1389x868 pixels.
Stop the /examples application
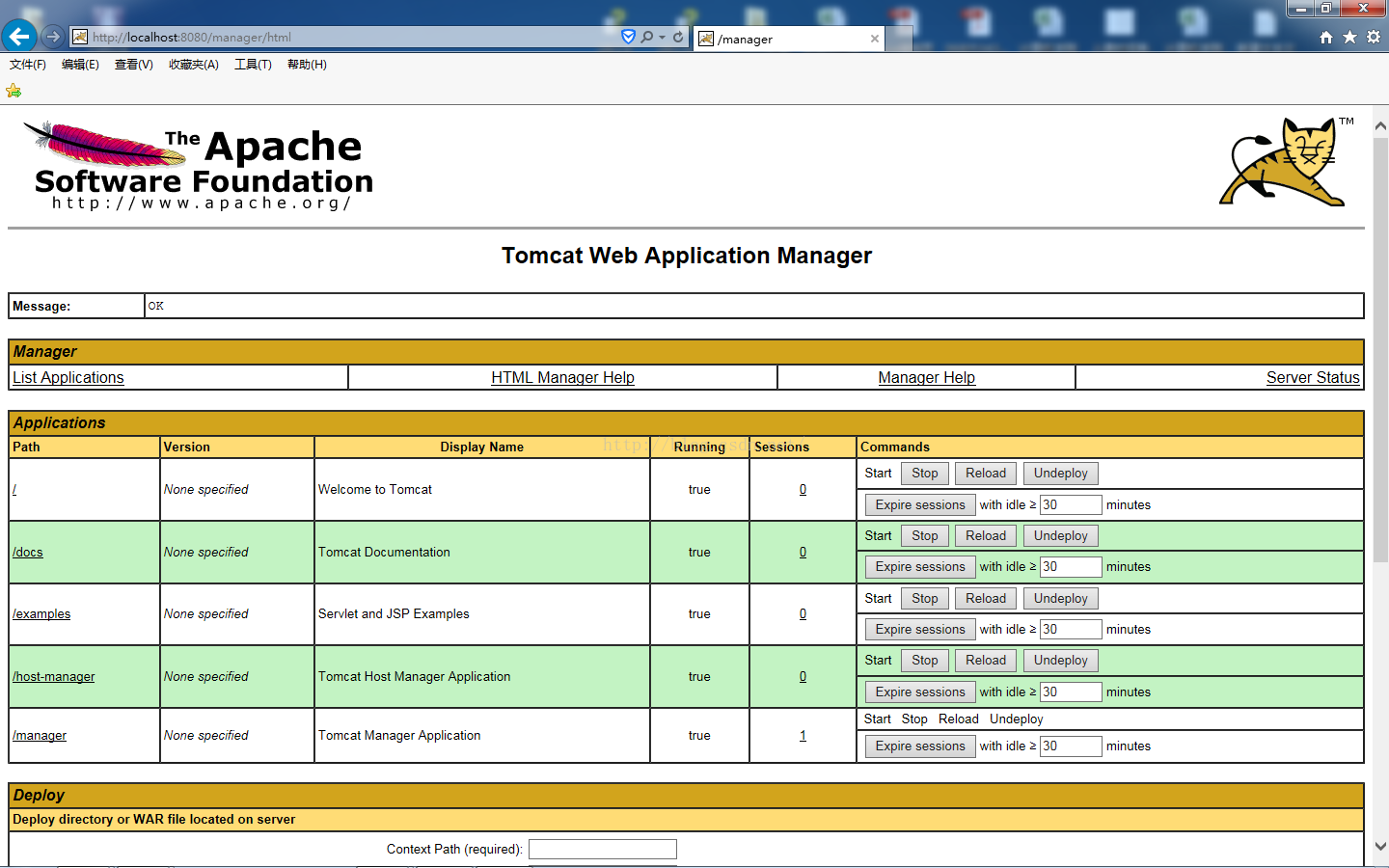tap(925, 599)
